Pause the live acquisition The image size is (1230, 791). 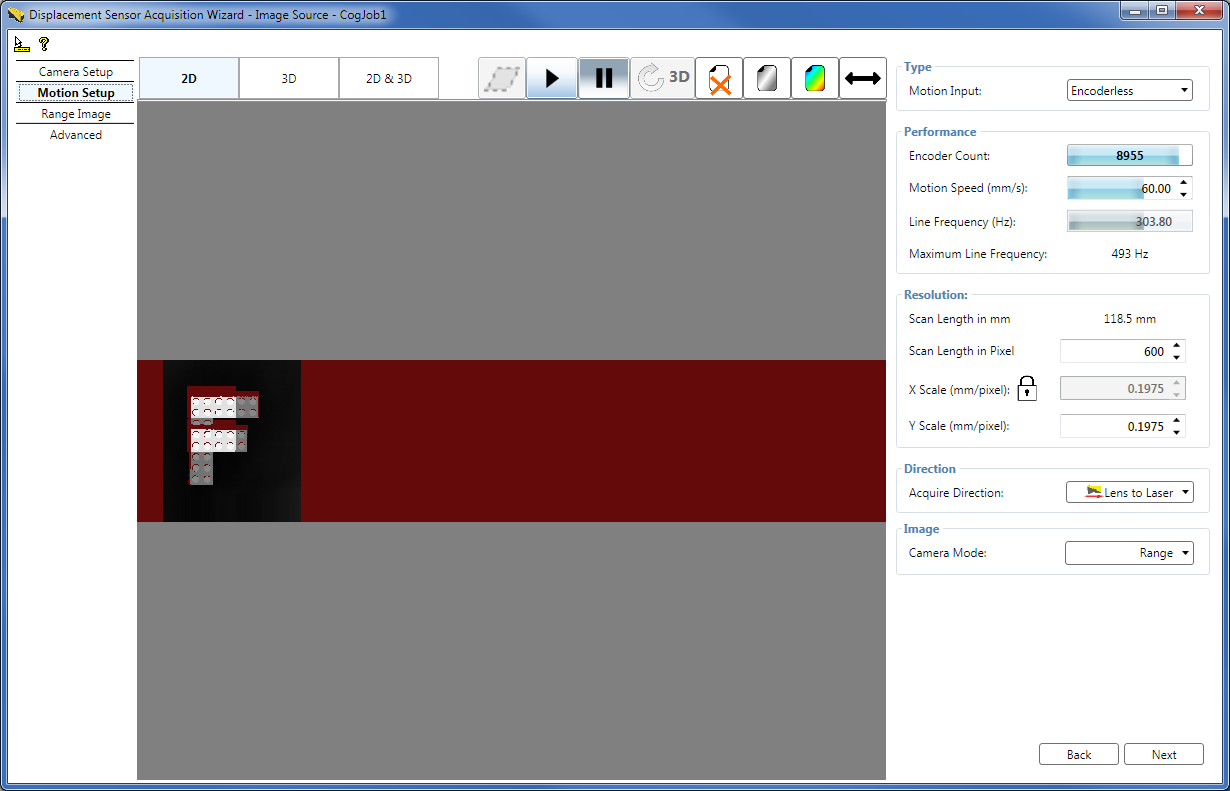tap(604, 77)
